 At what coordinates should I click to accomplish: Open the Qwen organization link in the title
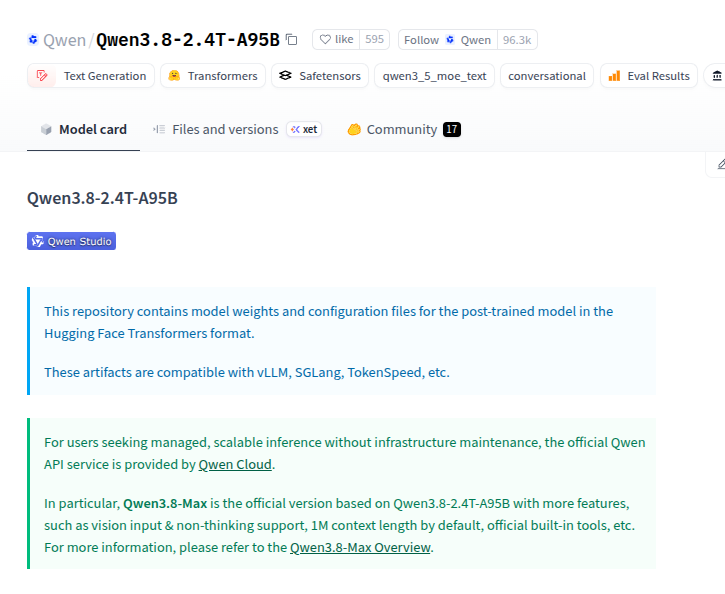pos(64,40)
